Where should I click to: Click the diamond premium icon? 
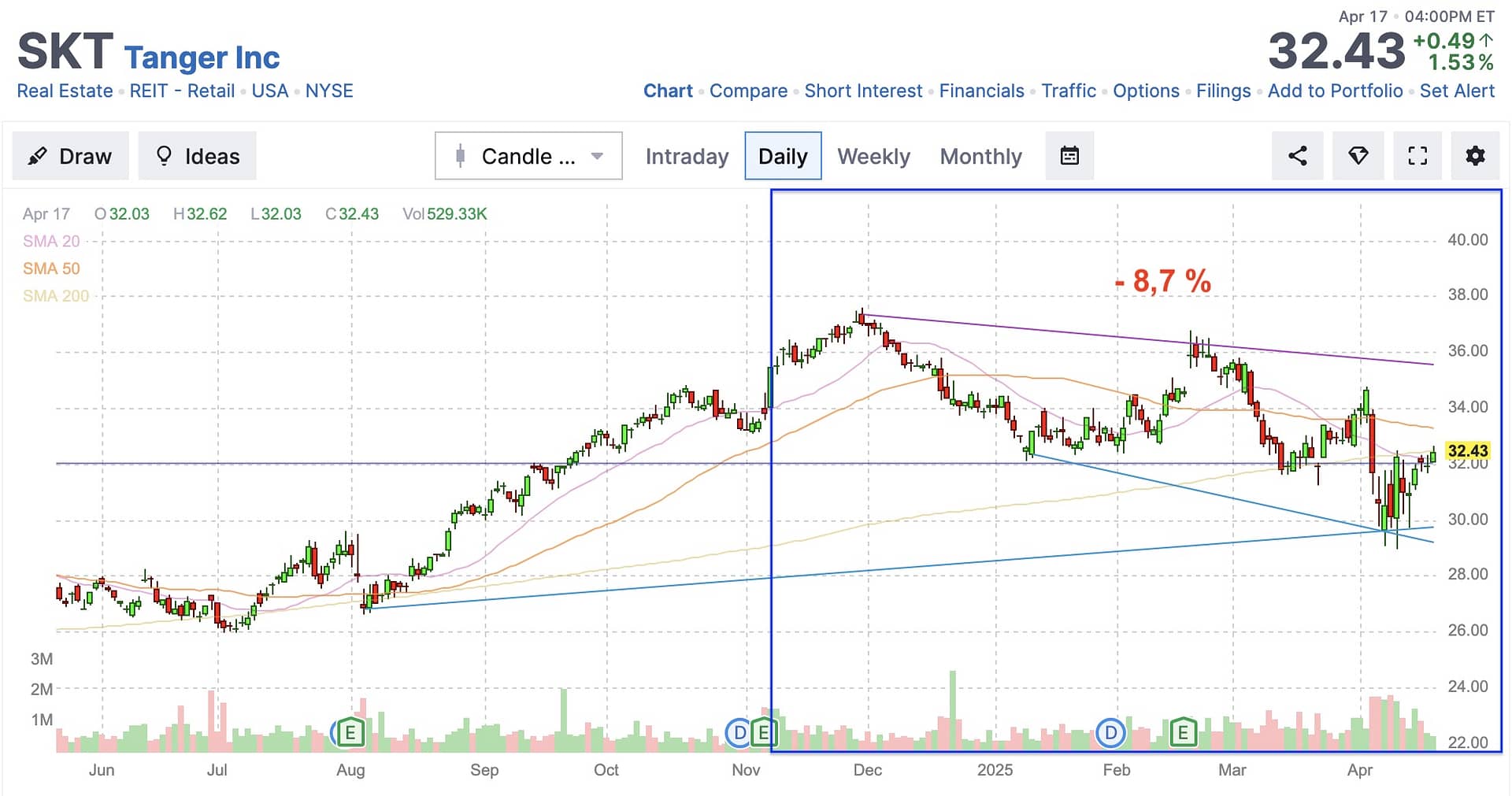(1358, 156)
